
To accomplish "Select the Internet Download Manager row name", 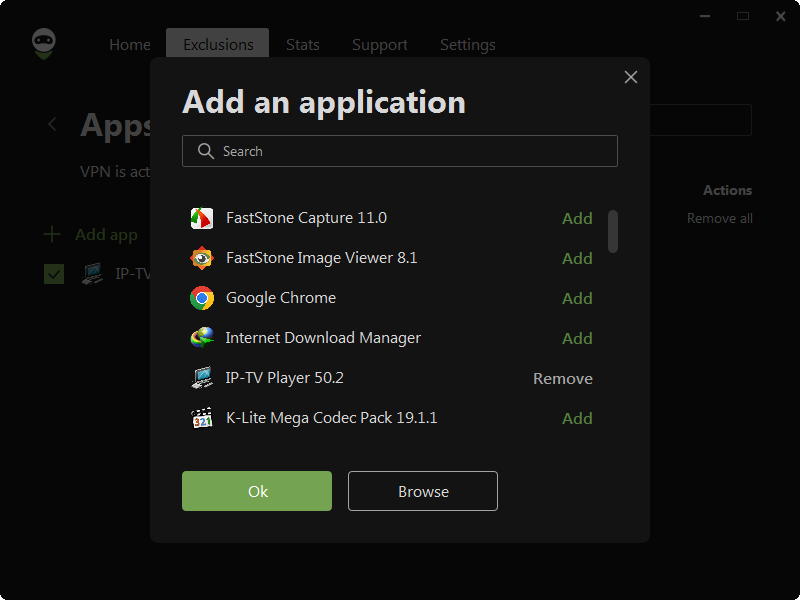I will [323, 338].
